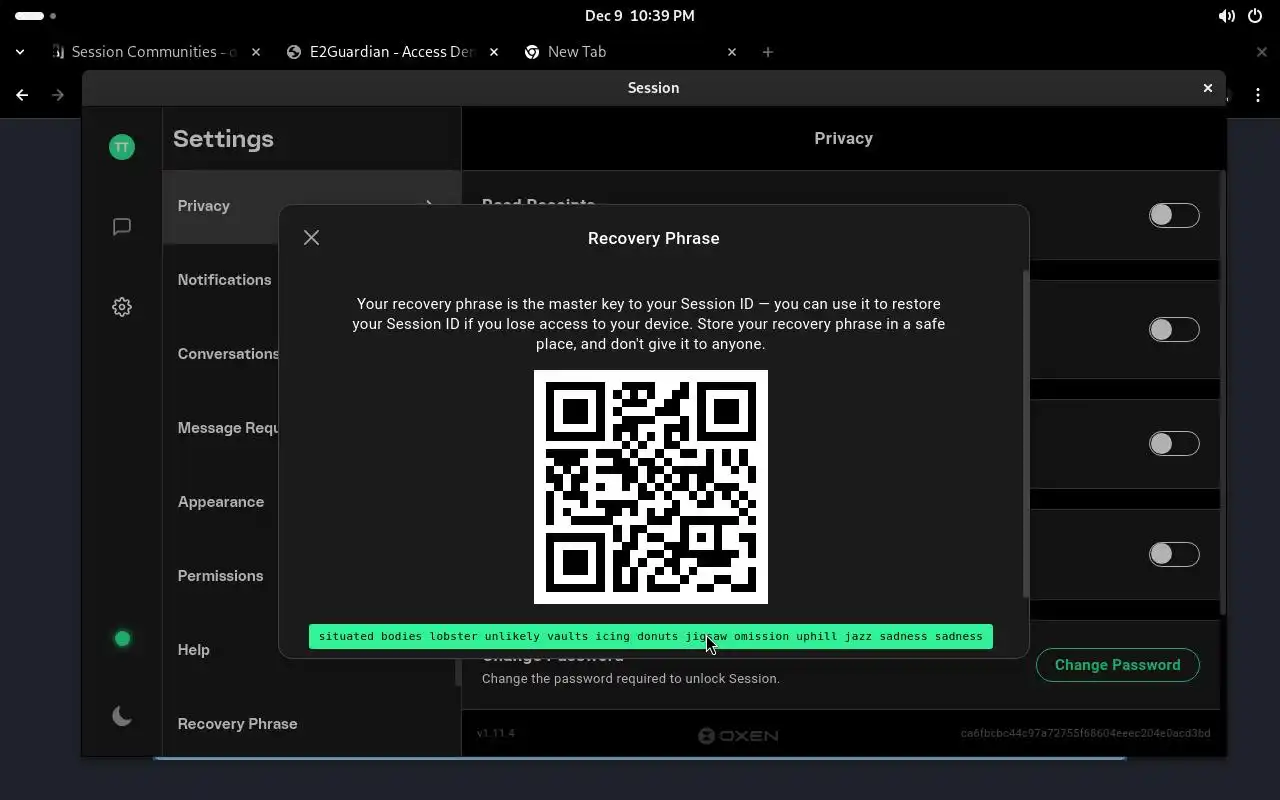Open the system volume icon
This screenshot has height=800, width=1280.
click(x=1226, y=16)
